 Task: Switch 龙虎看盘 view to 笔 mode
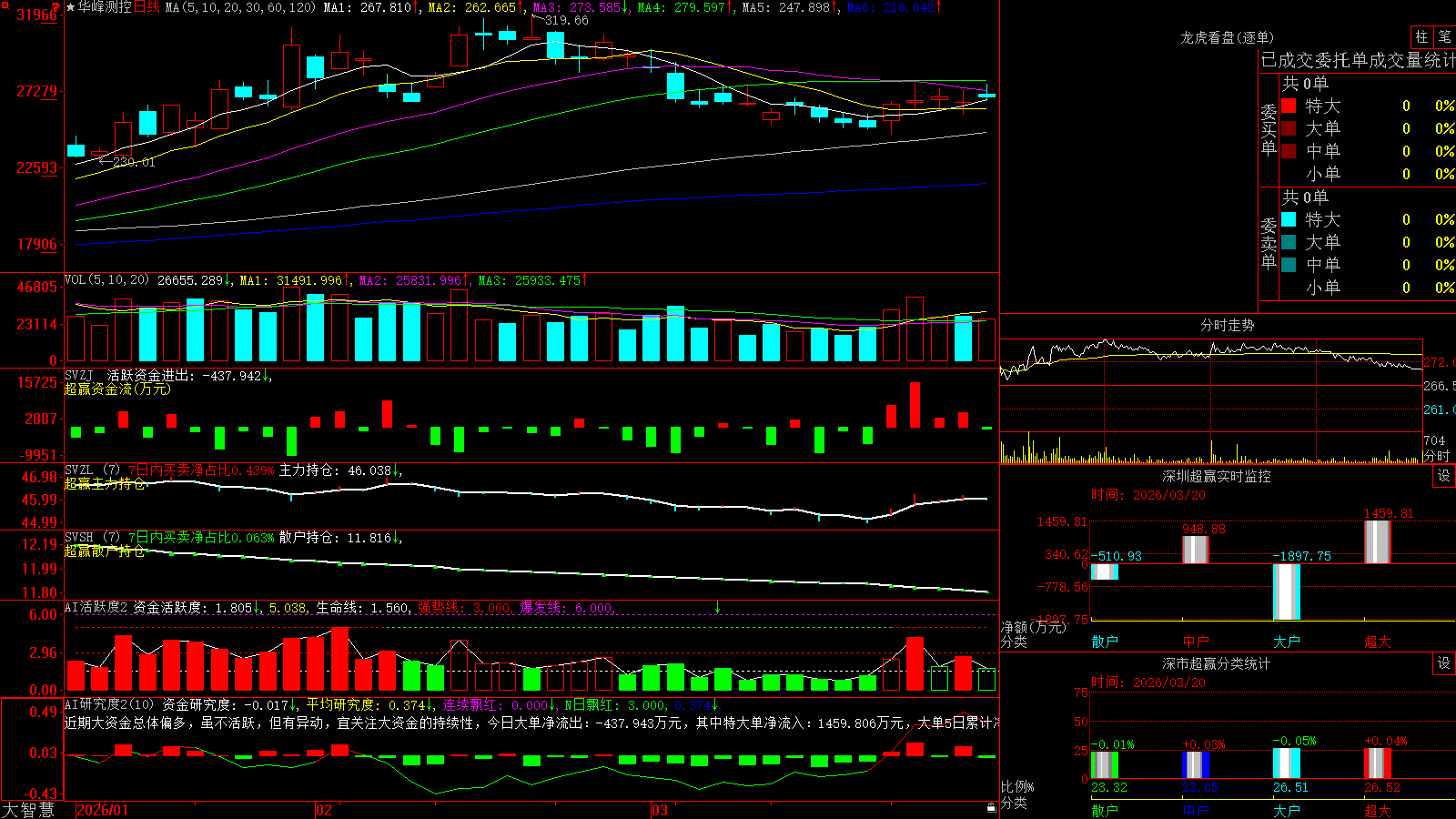[1444, 36]
